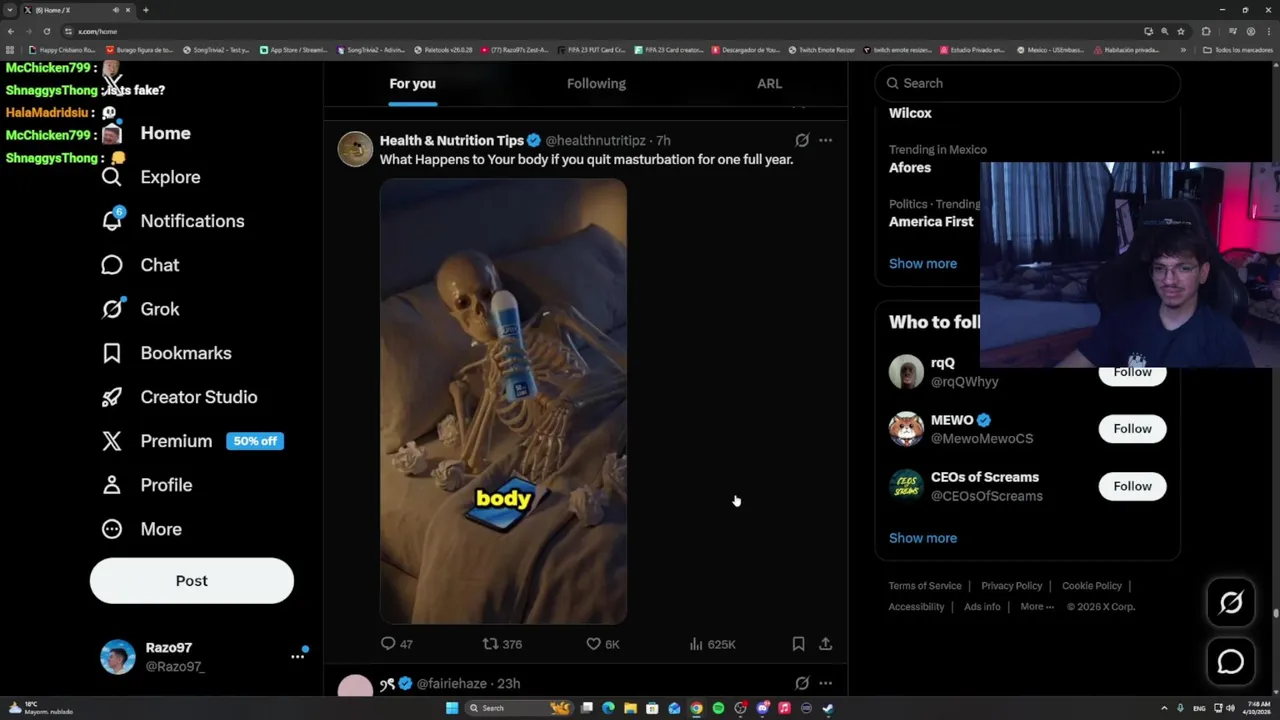Like the post with 6K likes
The width and height of the screenshot is (1280, 720).
click(603, 644)
